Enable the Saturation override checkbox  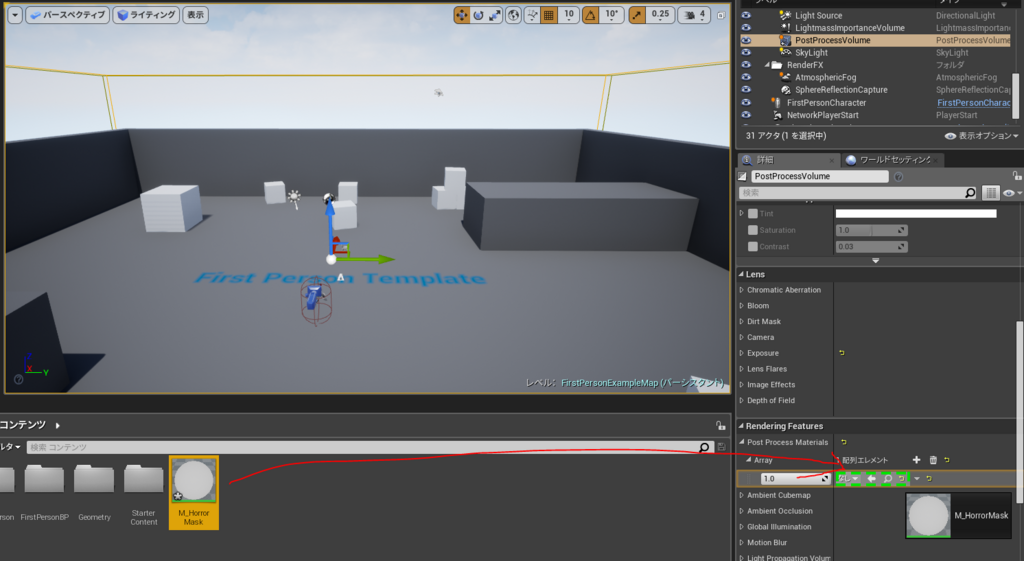point(753,230)
